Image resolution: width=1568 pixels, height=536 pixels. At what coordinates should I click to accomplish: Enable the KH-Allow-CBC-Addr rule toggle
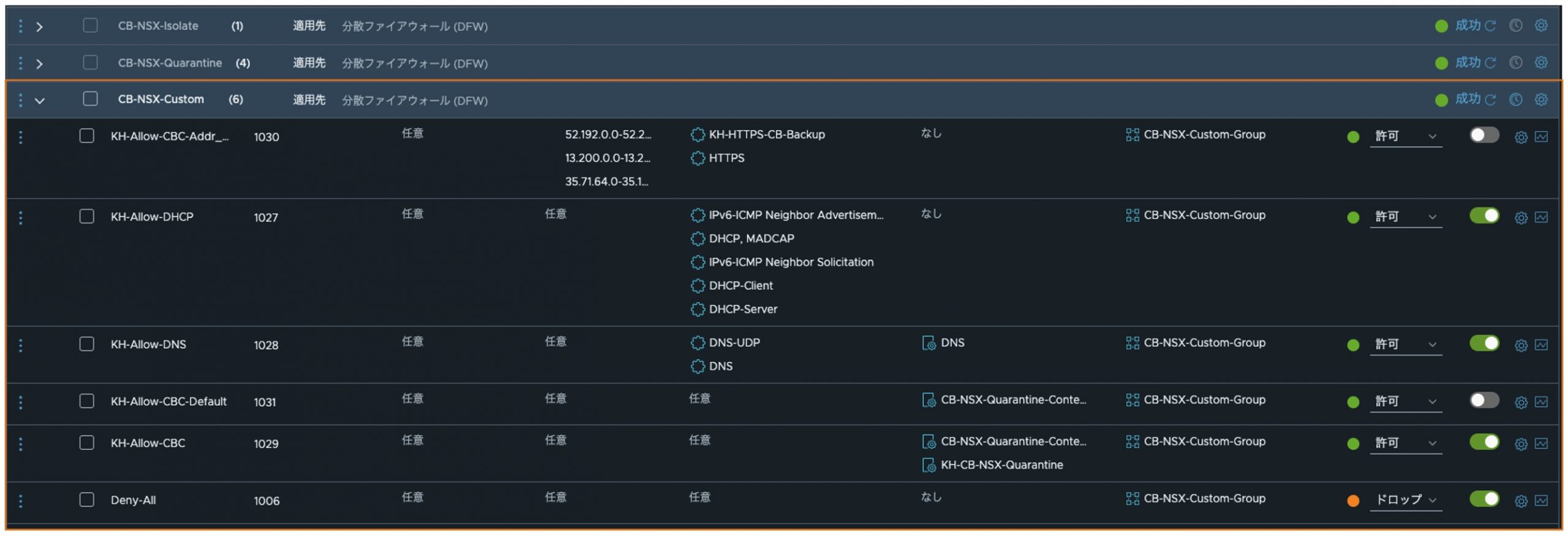pos(1483,135)
